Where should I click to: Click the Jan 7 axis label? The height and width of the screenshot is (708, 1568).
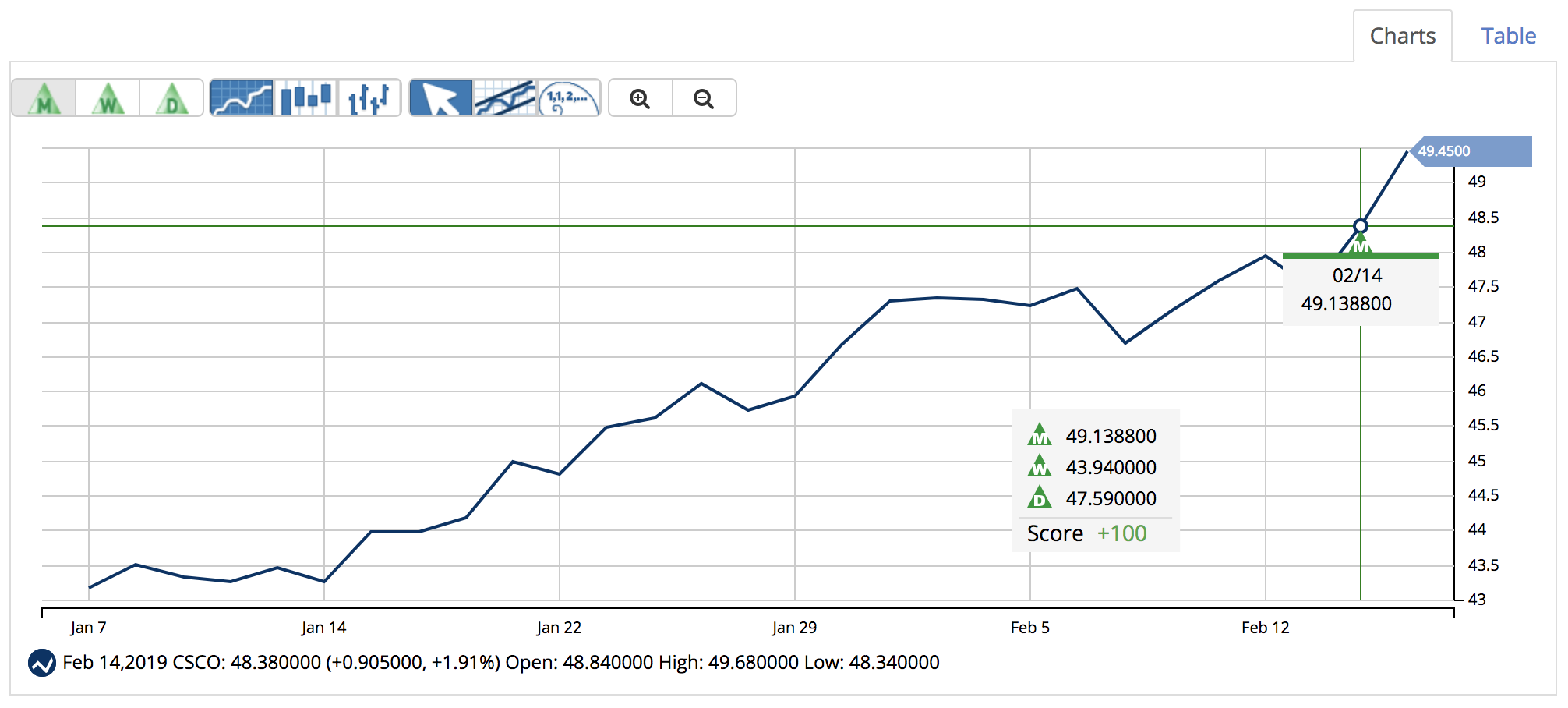click(x=88, y=628)
